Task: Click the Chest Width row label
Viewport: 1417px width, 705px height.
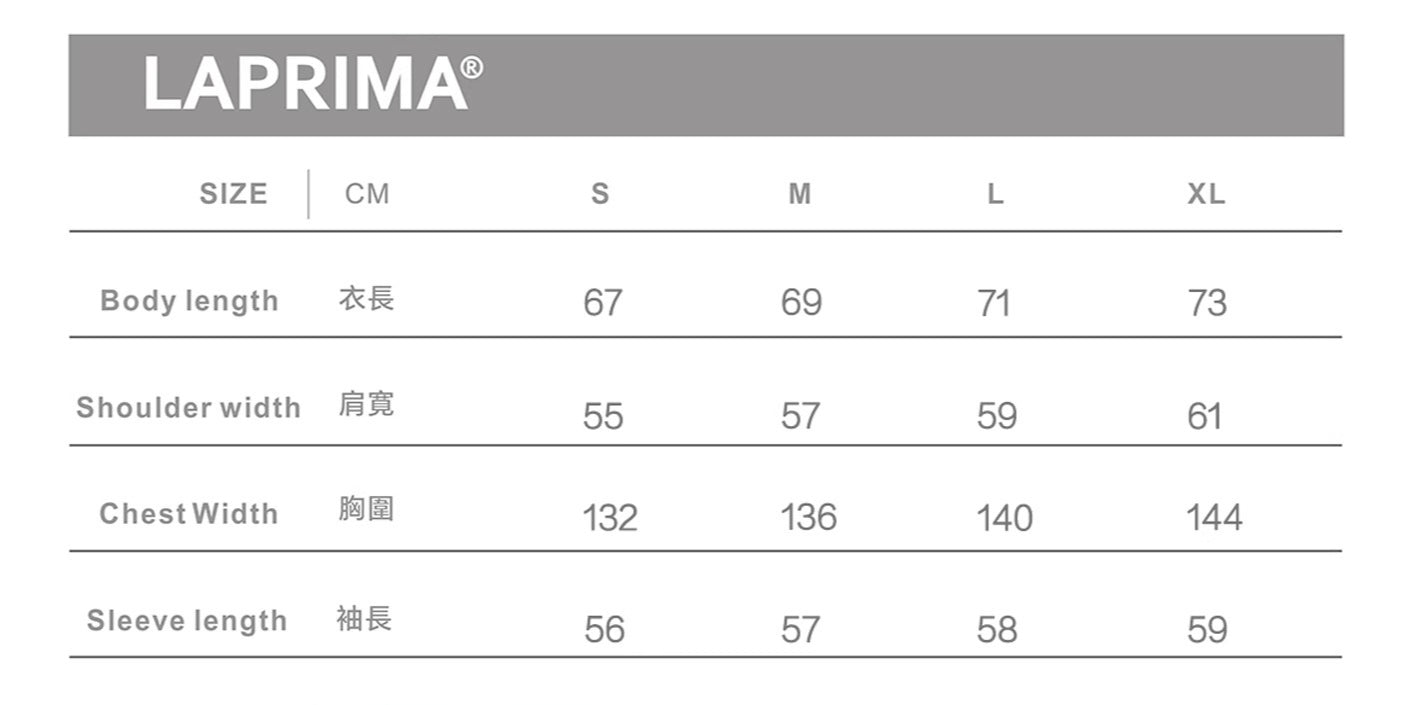Action: click(189, 514)
